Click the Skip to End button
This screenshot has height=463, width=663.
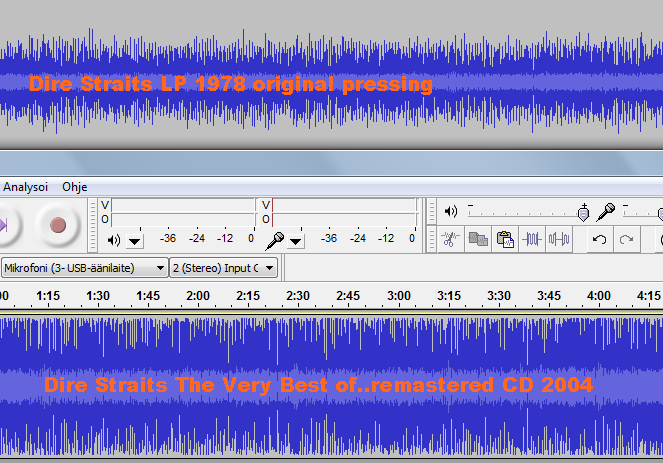(x=4, y=225)
